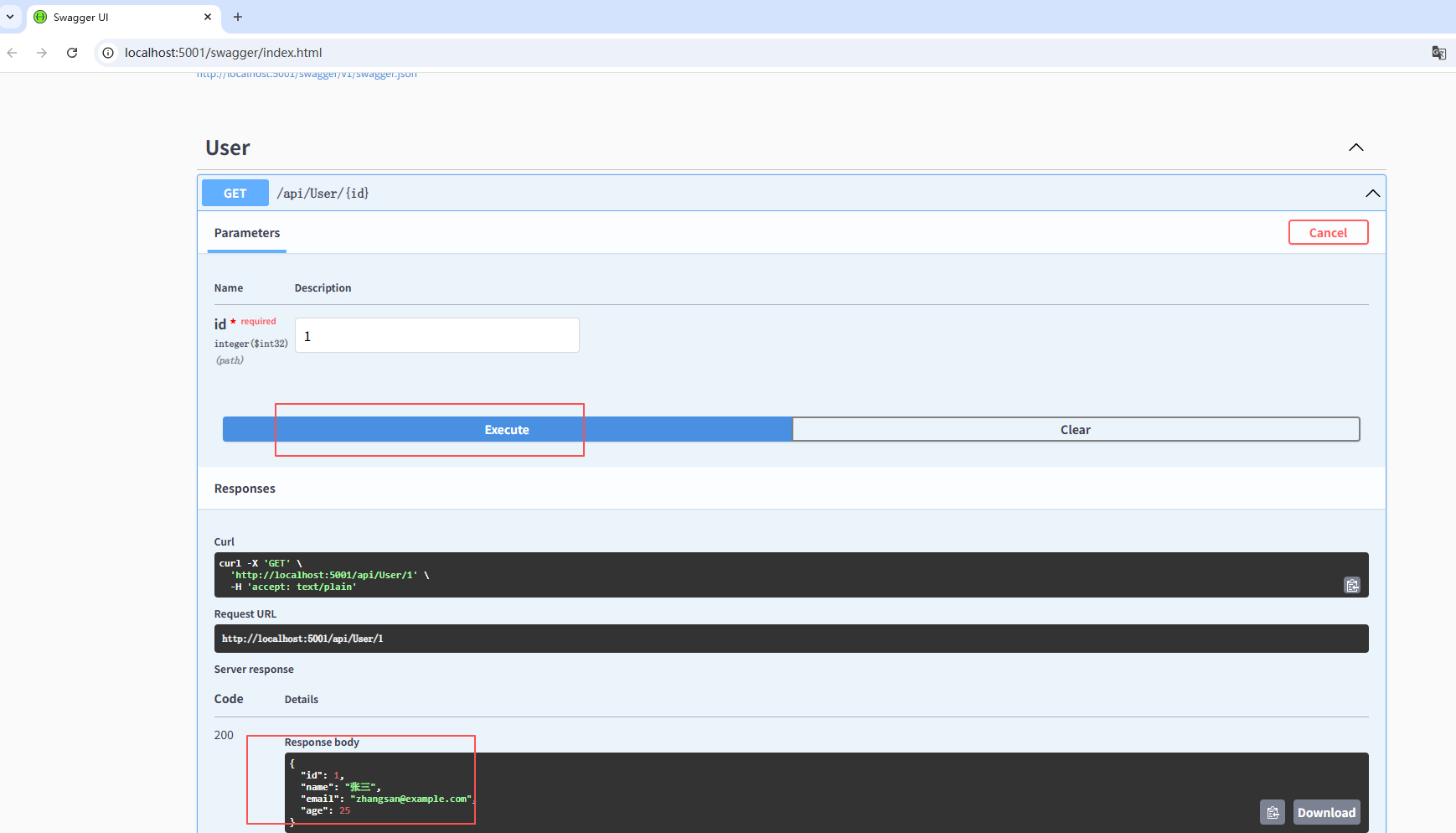Screen dimensions: 1456x833
Task: Execute the GET request
Action: click(x=507, y=430)
